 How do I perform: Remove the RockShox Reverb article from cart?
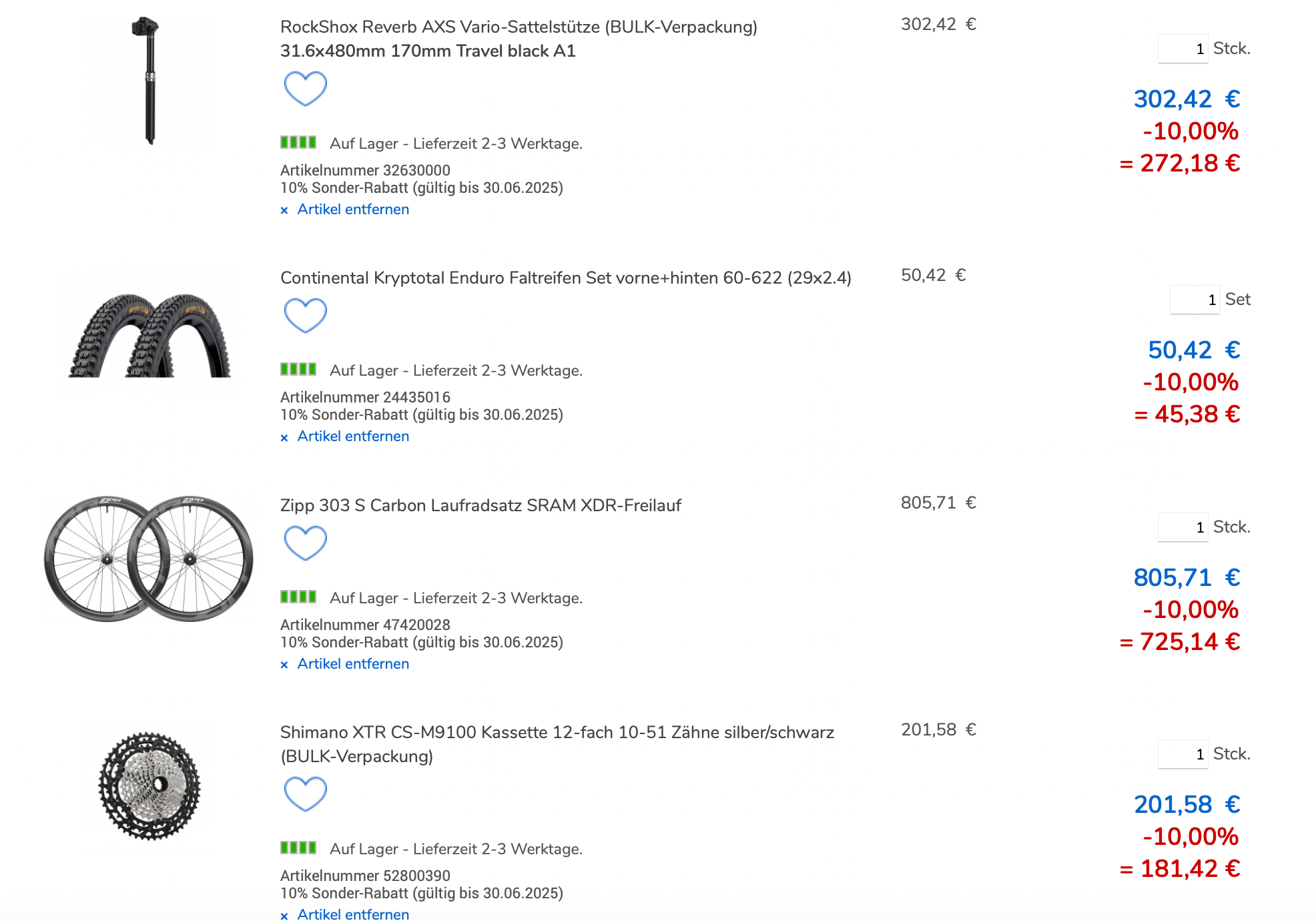[353, 210]
